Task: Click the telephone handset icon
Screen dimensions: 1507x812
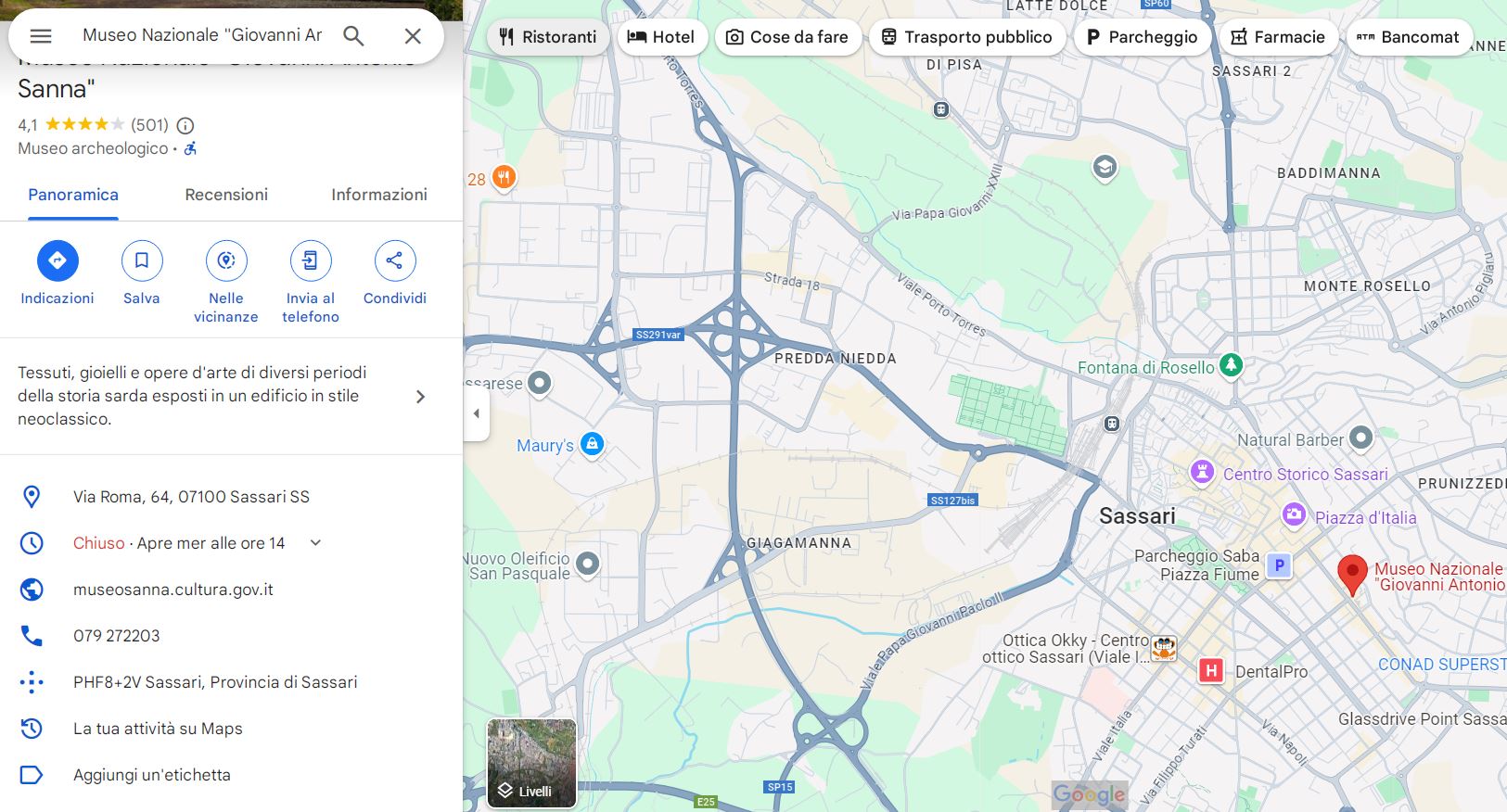Action: click(x=32, y=636)
